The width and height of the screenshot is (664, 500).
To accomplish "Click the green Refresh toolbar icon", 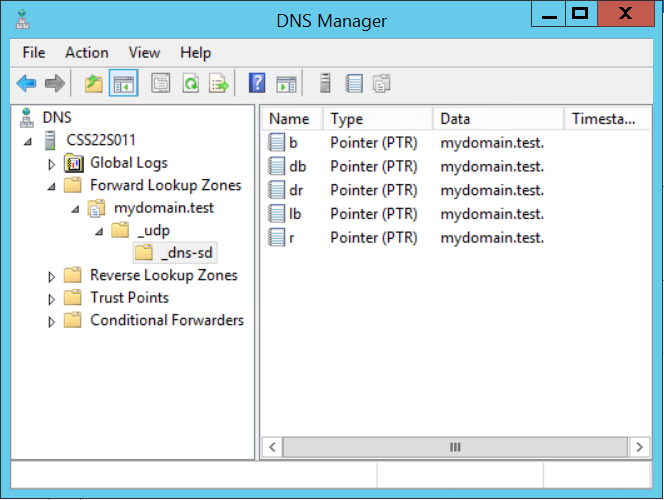I will pos(189,84).
